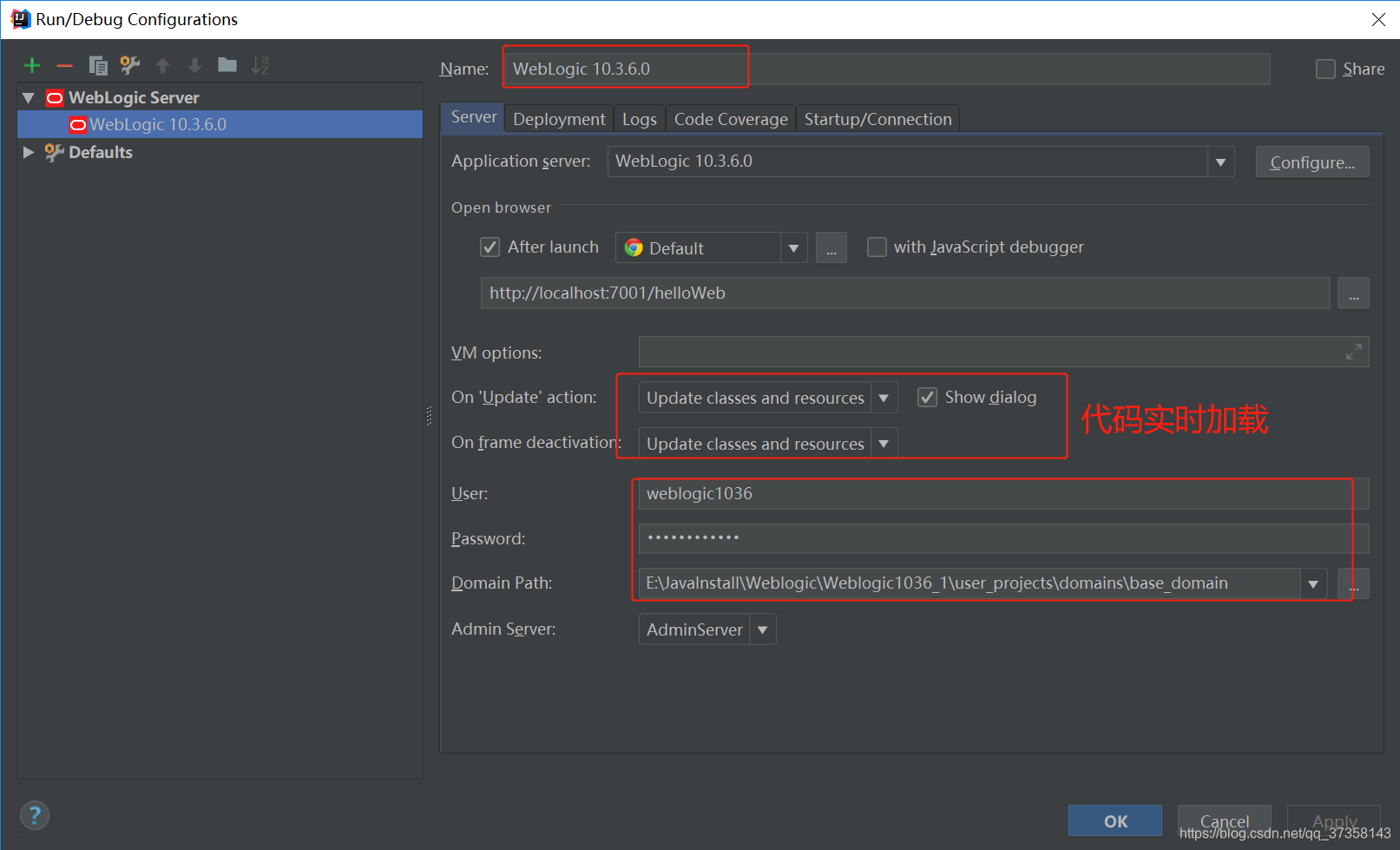
Task: Open browser list ellipsis button next to Default
Action: (831, 247)
